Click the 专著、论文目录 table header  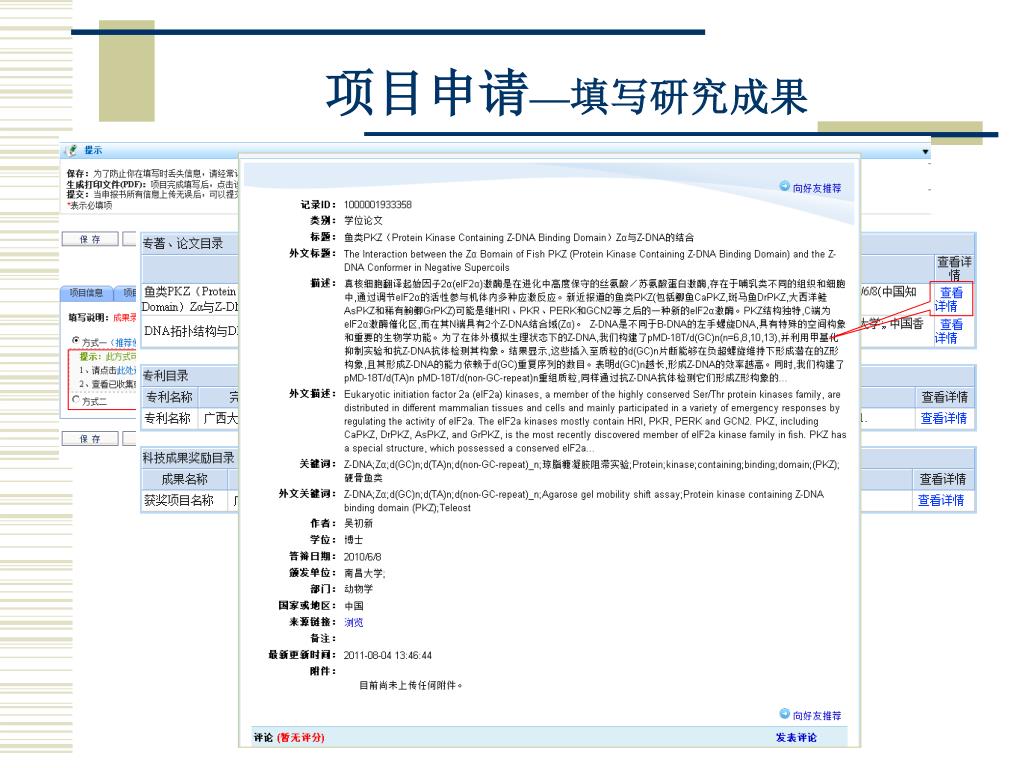(183, 244)
